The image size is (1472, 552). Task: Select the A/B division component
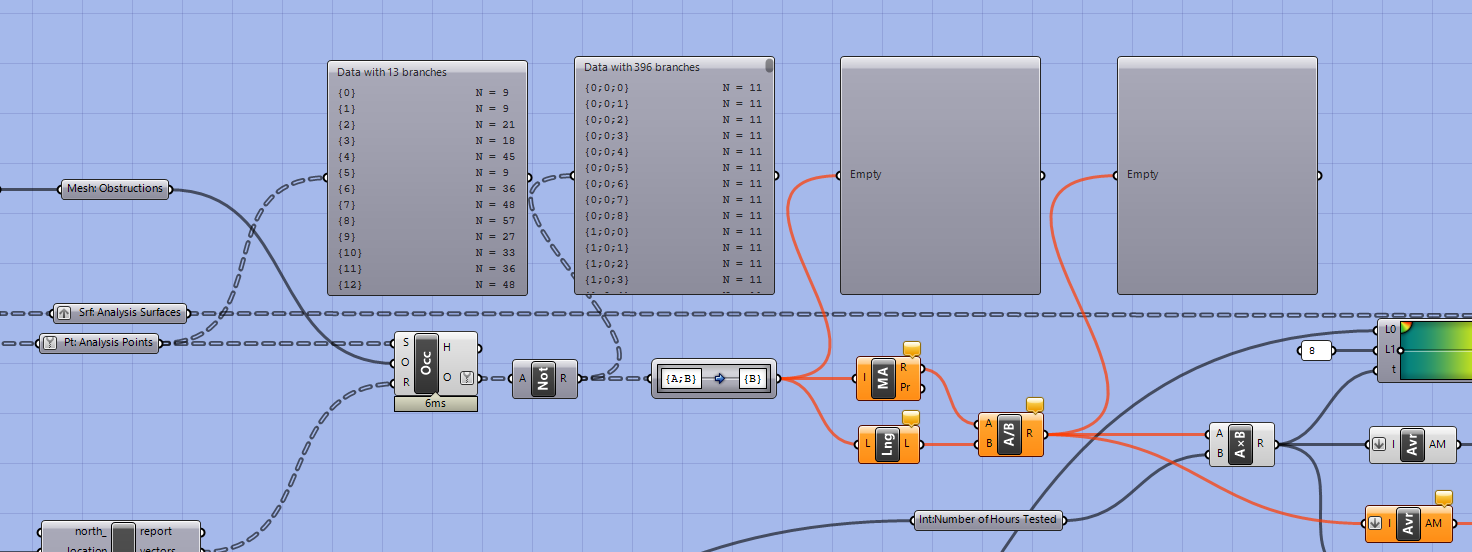[x=1010, y=434]
